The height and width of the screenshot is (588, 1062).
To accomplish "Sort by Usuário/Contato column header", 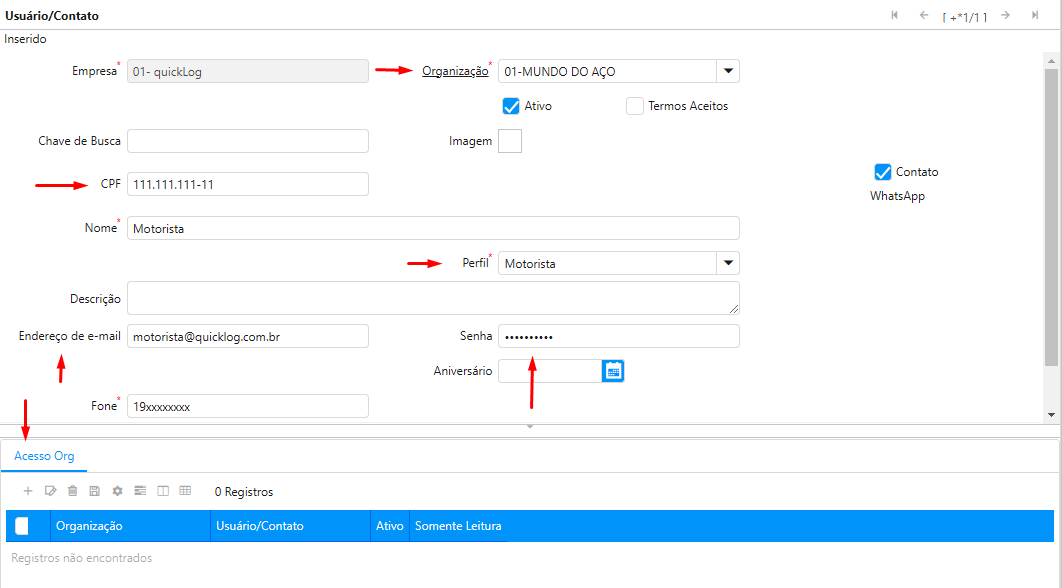I will [x=260, y=526].
